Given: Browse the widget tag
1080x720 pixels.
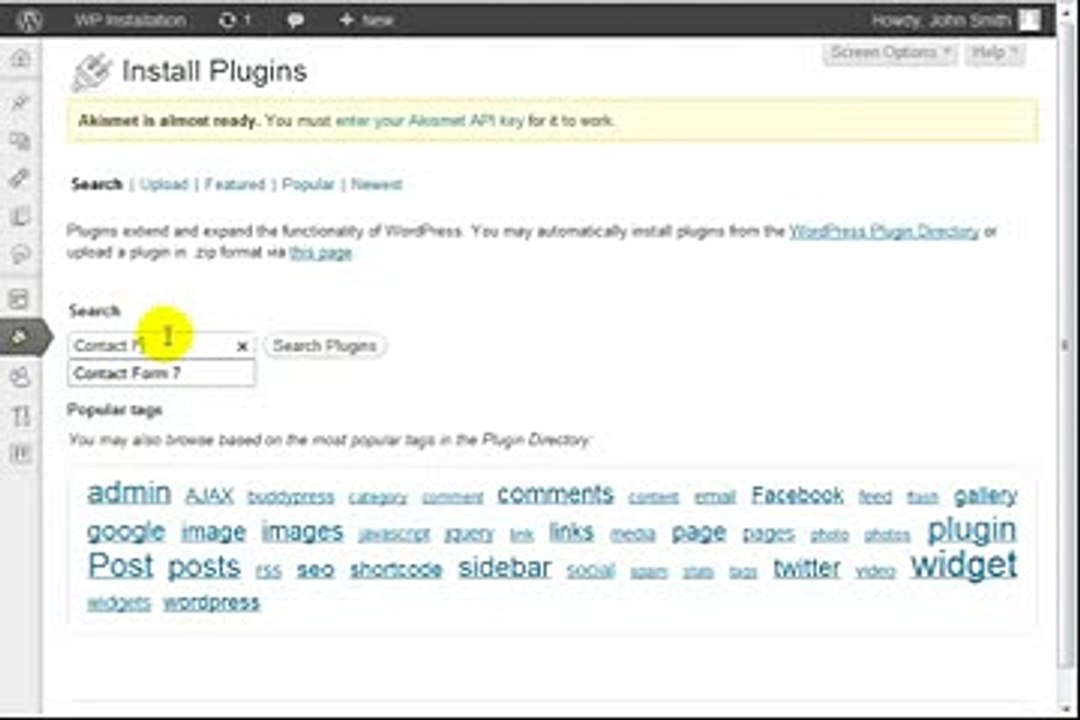Looking at the screenshot, I should coord(964,565).
